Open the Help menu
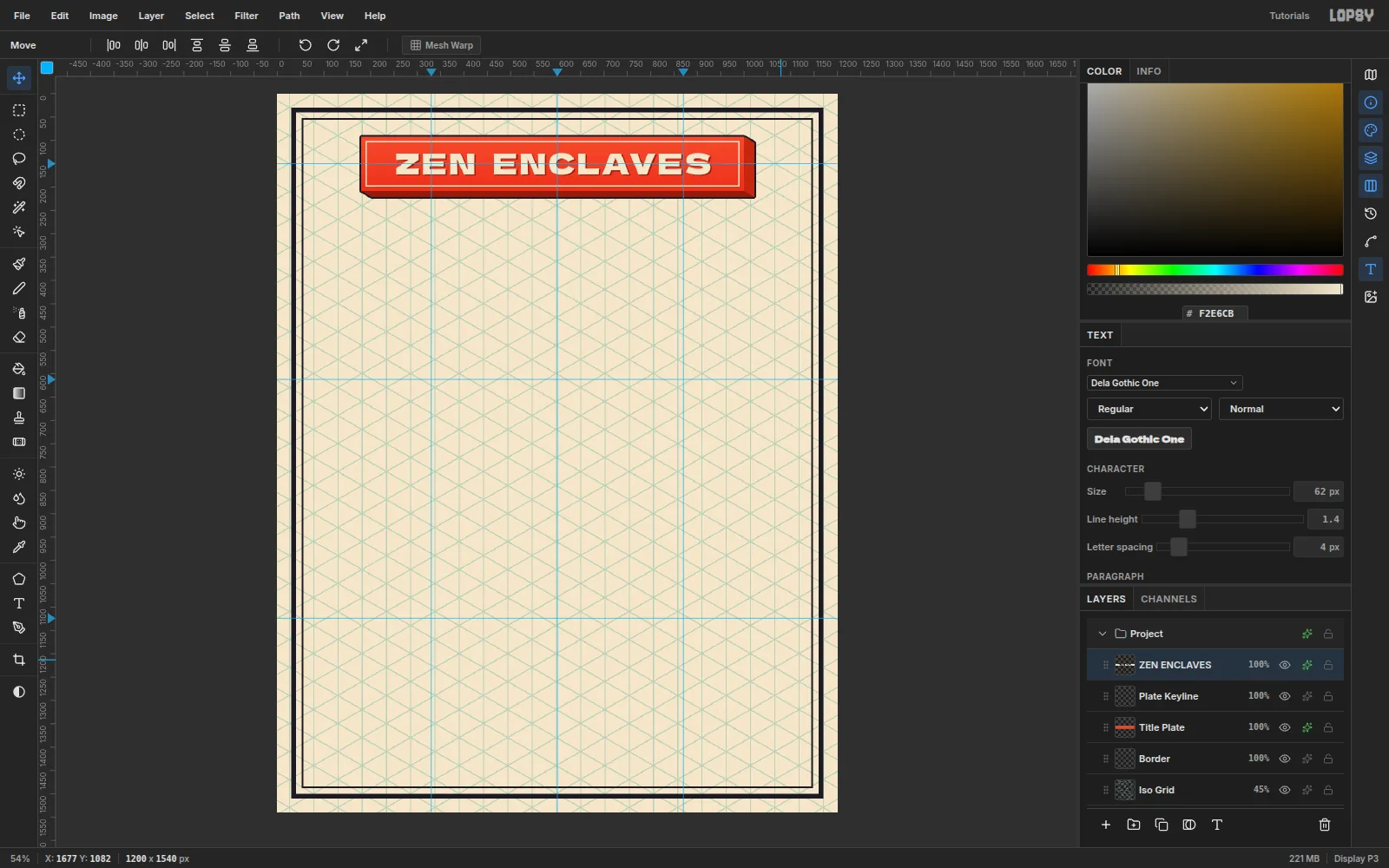The width and height of the screenshot is (1389, 868). (375, 16)
